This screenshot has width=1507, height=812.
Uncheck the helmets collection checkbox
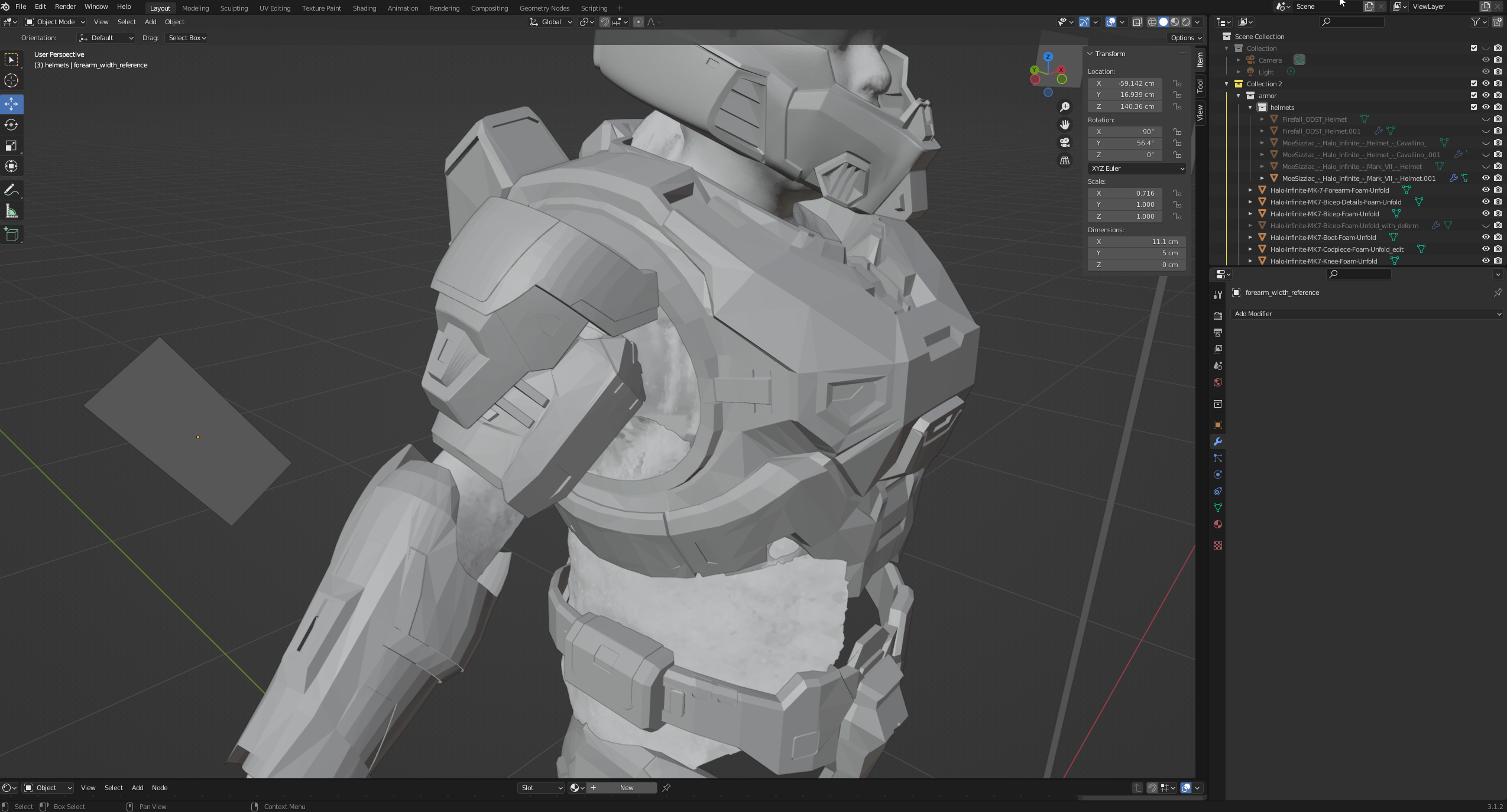coord(1474,107)
